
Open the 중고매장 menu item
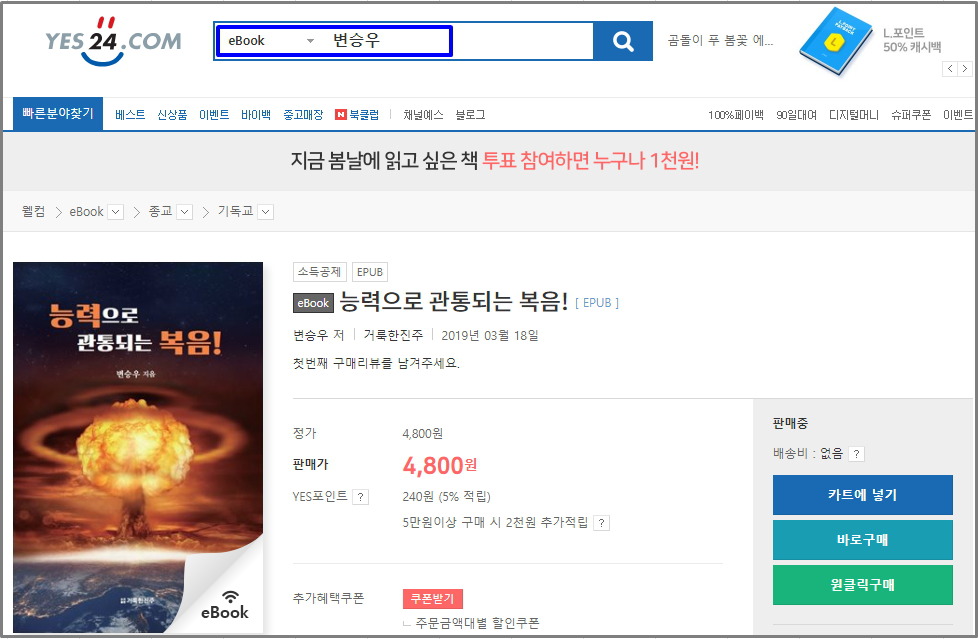pos(303,115)
